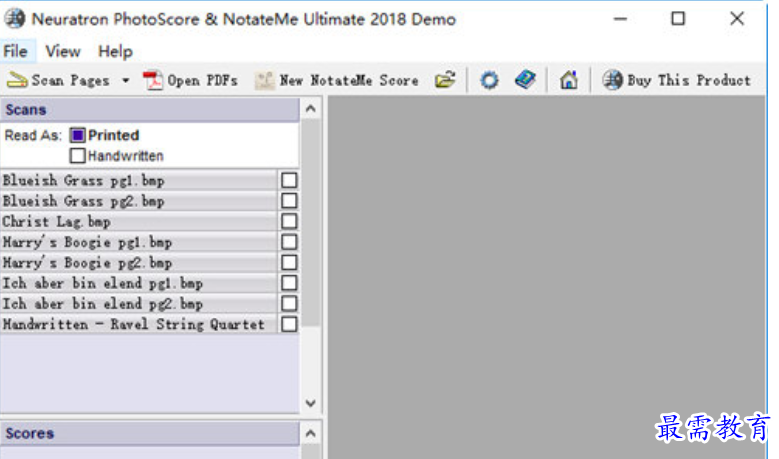Minimize the PhotoScore window
This screenshot has width=779, height=459.
coord(620,19)
